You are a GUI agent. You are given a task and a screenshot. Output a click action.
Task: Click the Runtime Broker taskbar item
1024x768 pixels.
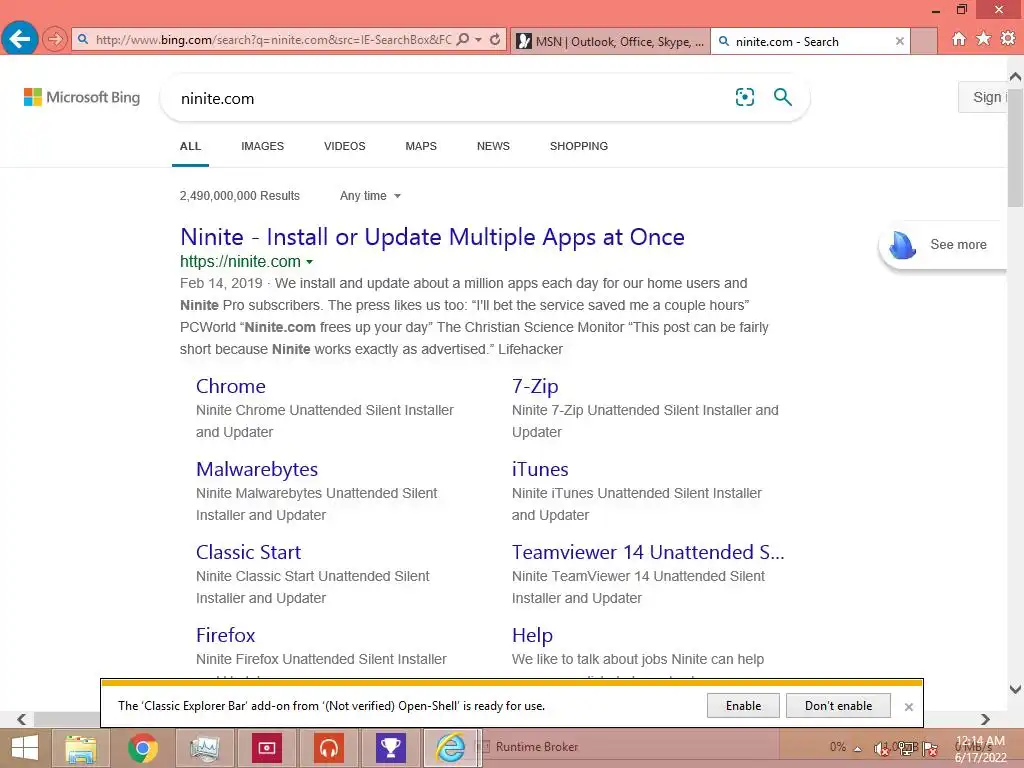click(x=536, y=746)
